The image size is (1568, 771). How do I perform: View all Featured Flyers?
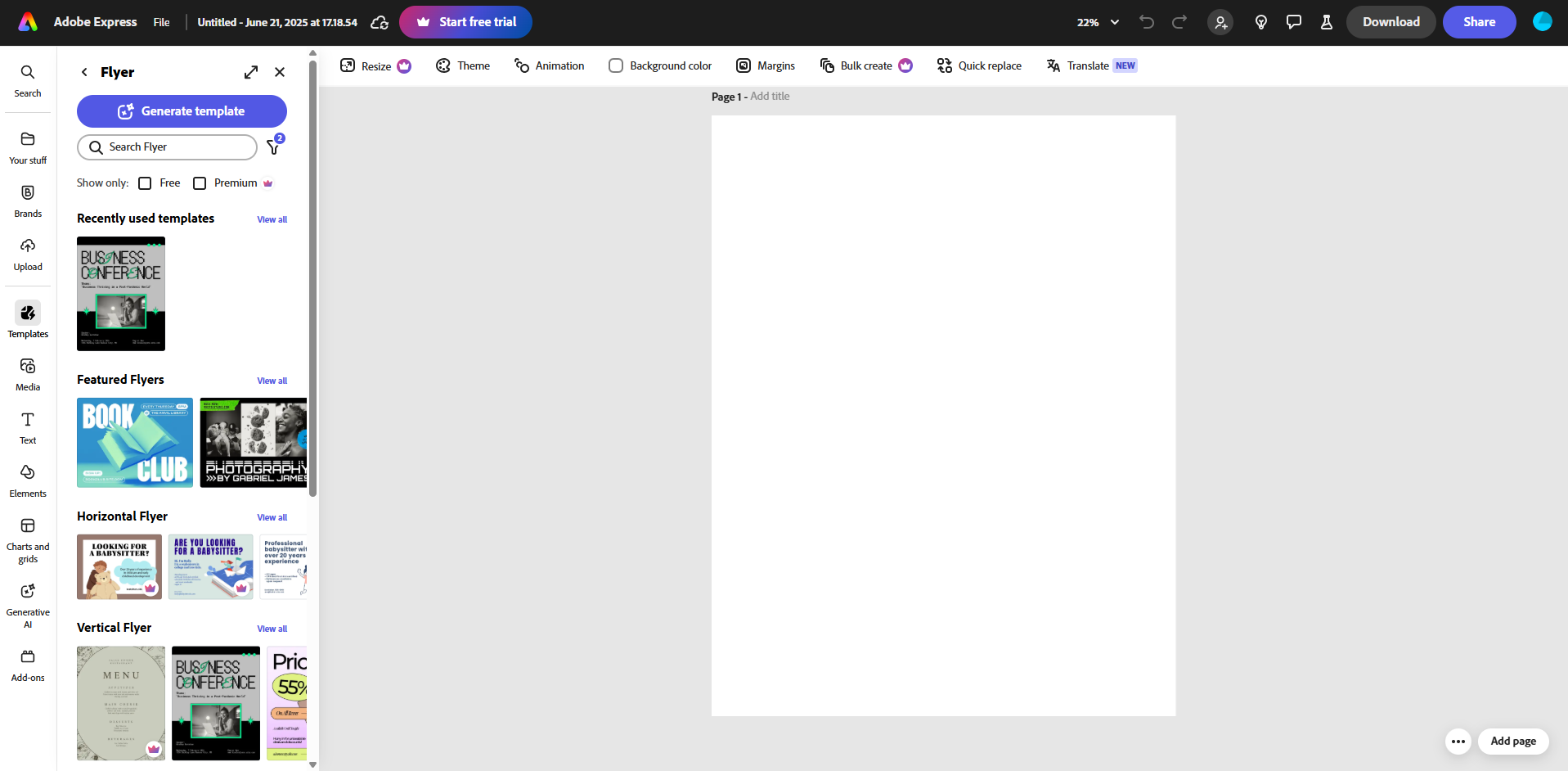pos(272,381)
